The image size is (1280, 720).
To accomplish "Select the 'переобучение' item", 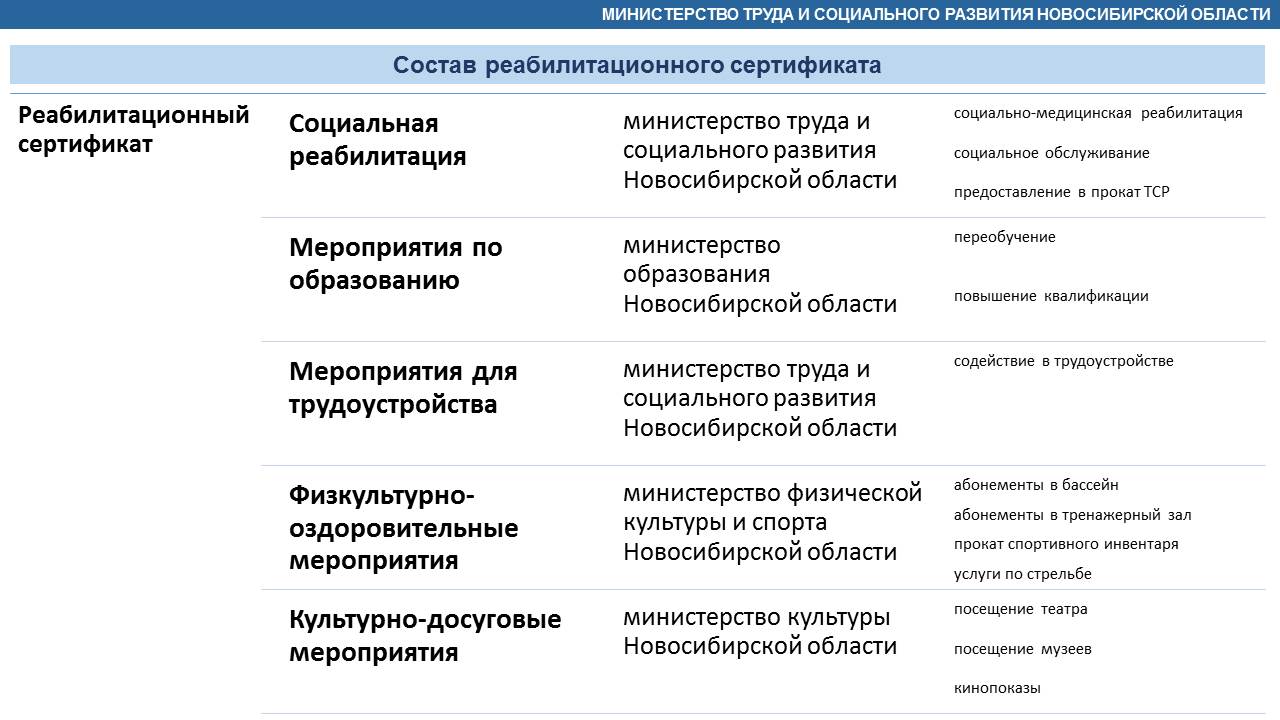I will pos(1004,237).
